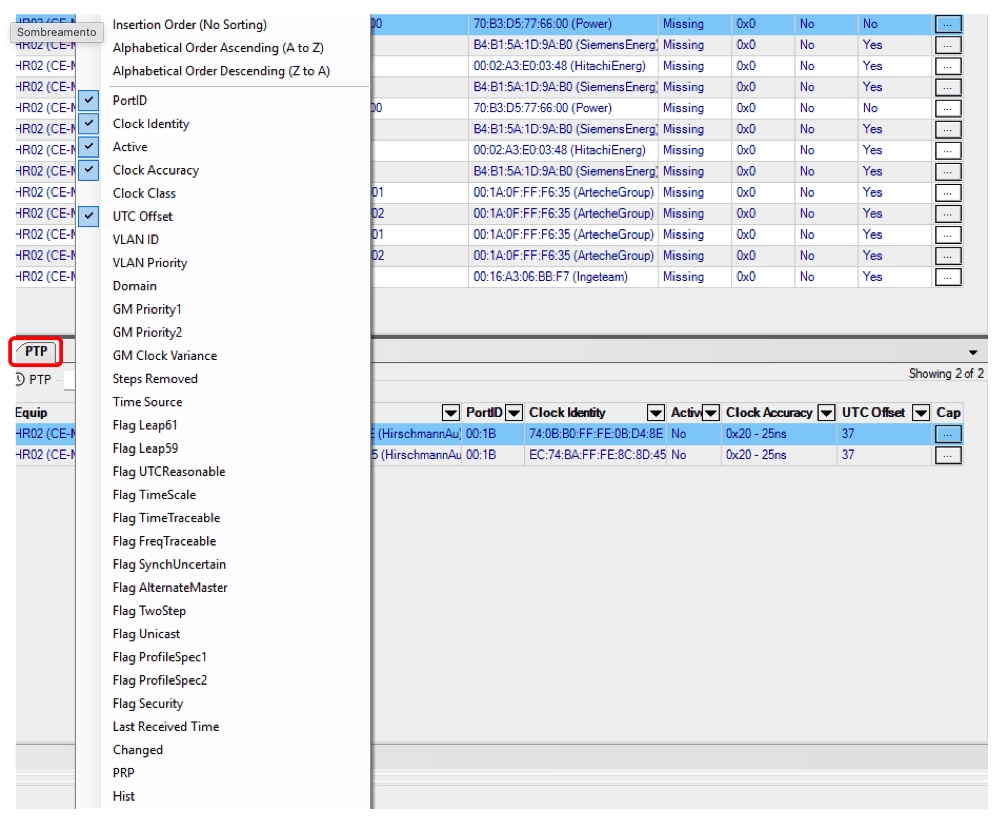Click the clock icon beside the PTP label
Screen dimensions: 1000x818
point(20,380)
